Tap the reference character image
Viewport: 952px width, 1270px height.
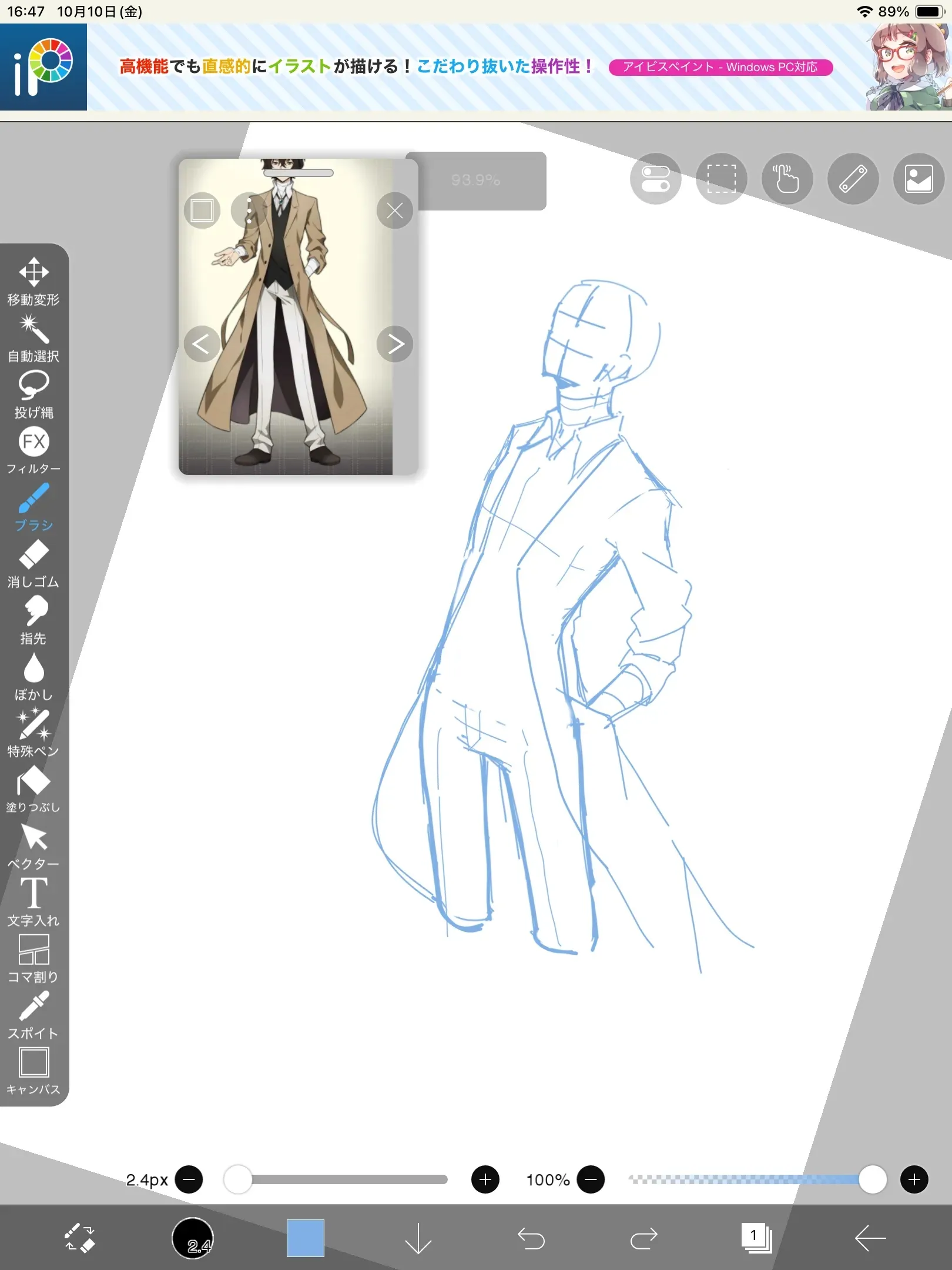286,317
